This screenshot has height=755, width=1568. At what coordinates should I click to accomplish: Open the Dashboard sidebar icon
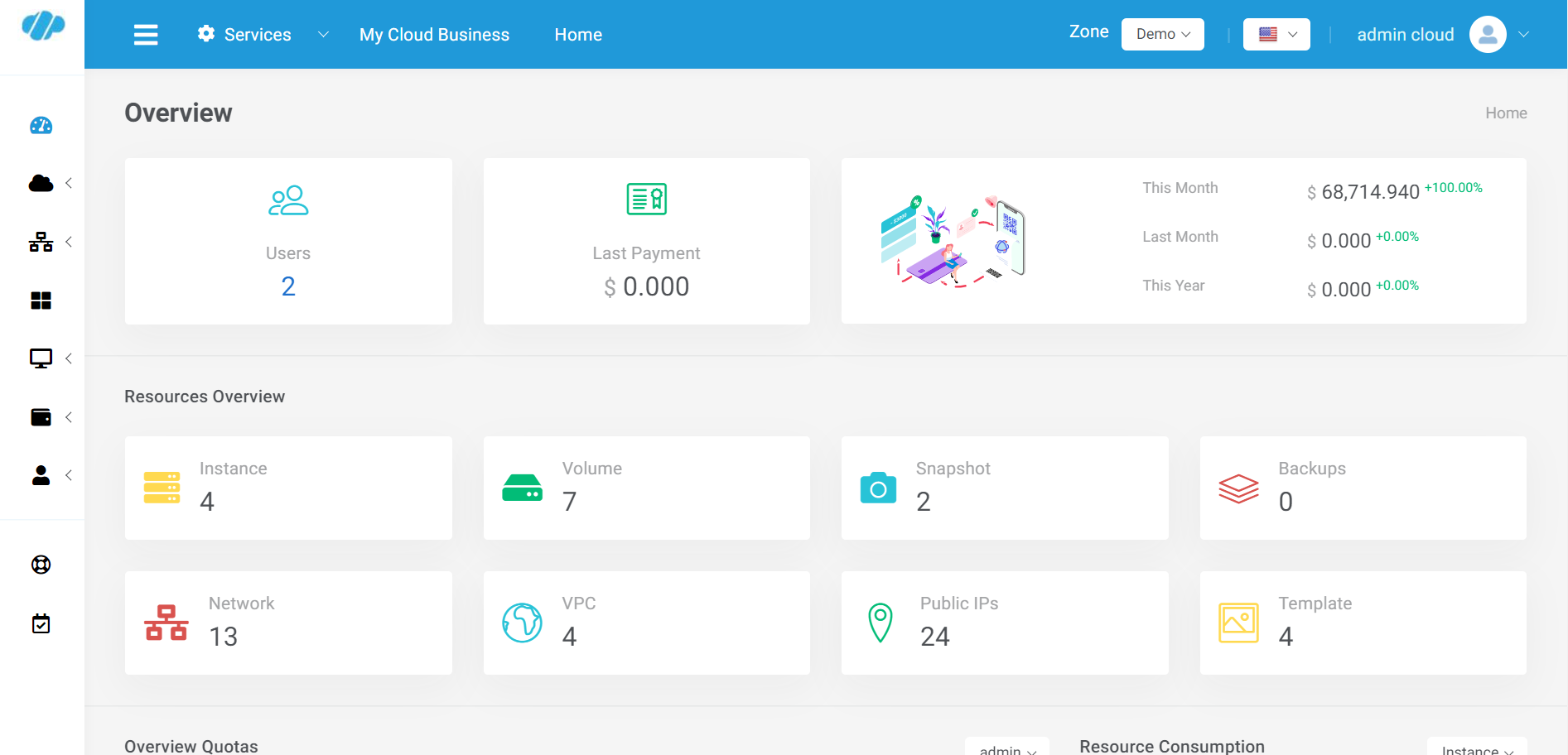coord(41,126)
